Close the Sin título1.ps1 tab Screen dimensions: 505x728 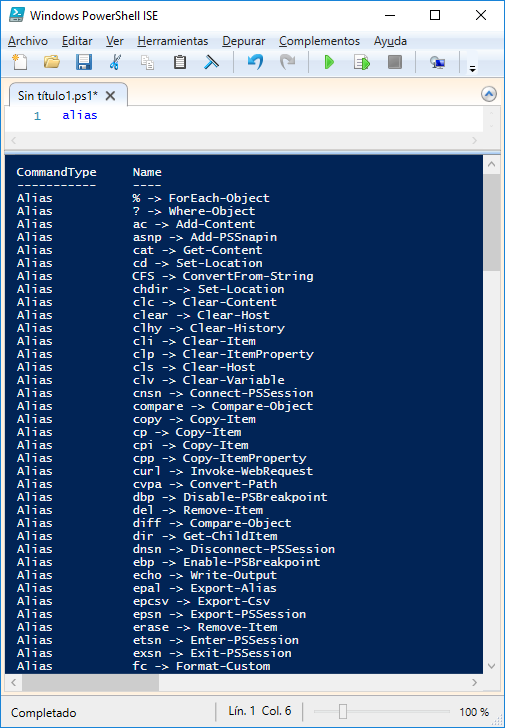pyautogui.click(x=110, y=96)
